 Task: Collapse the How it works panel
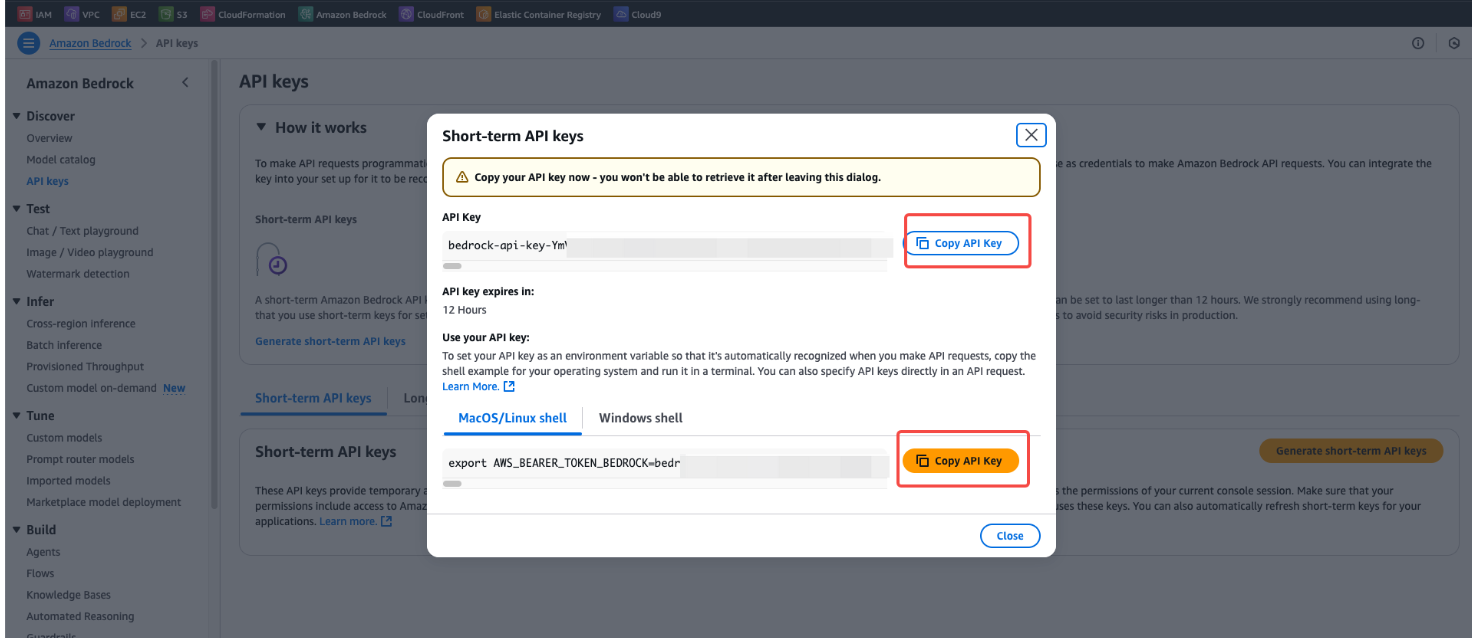click(261, 127)
